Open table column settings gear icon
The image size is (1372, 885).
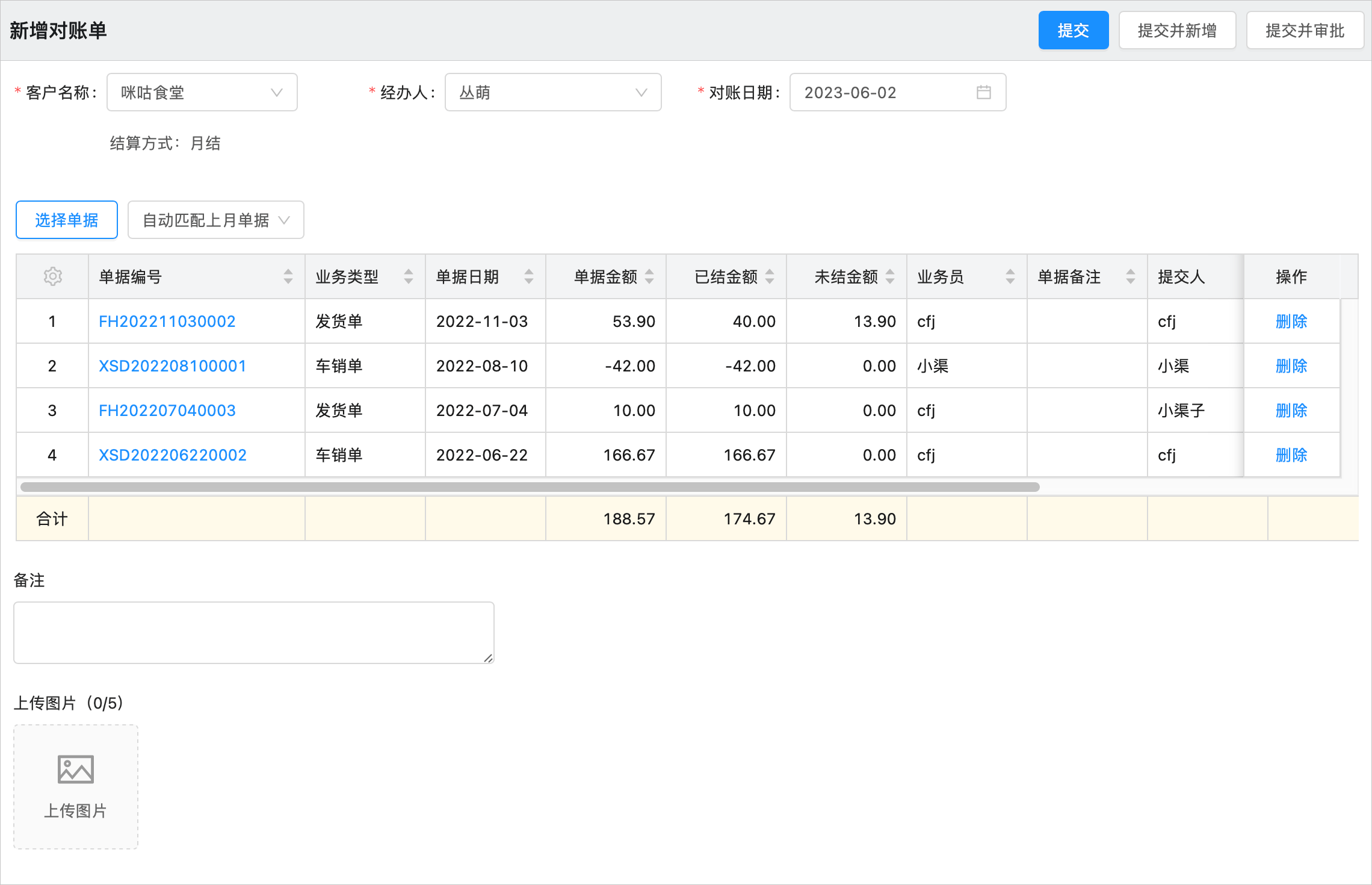53,276
